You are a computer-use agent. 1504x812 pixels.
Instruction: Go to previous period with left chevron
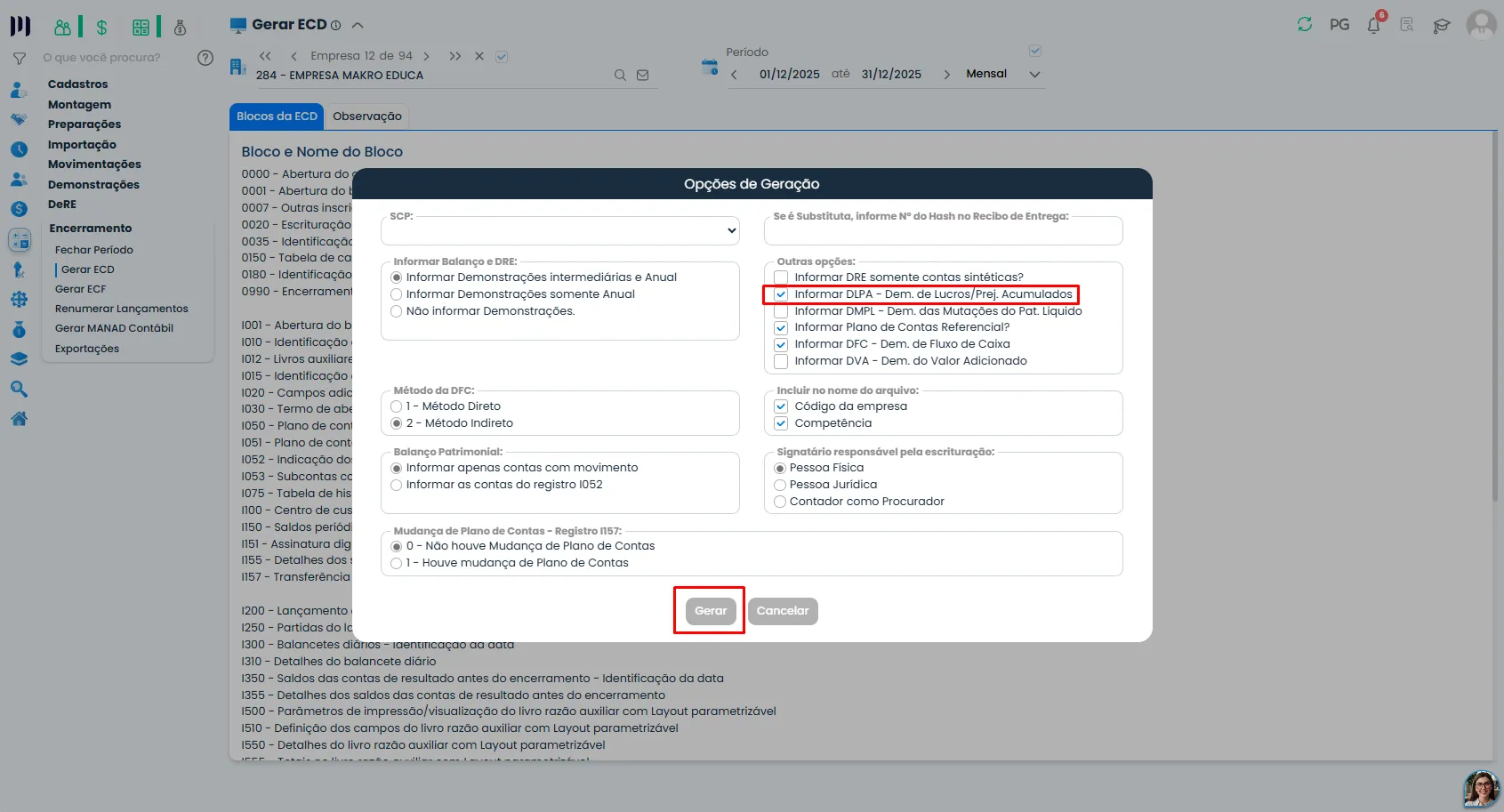[x=734, y=75]
